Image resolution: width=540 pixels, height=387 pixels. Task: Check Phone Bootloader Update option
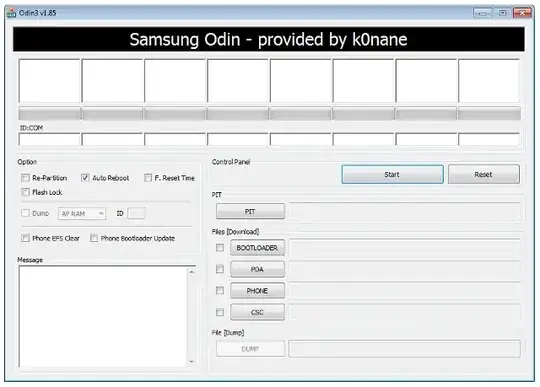(94, 238)
